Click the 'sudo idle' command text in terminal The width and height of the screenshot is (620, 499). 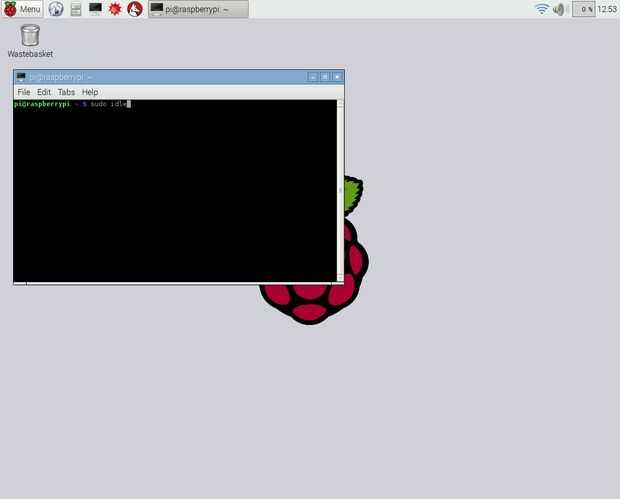109,104
